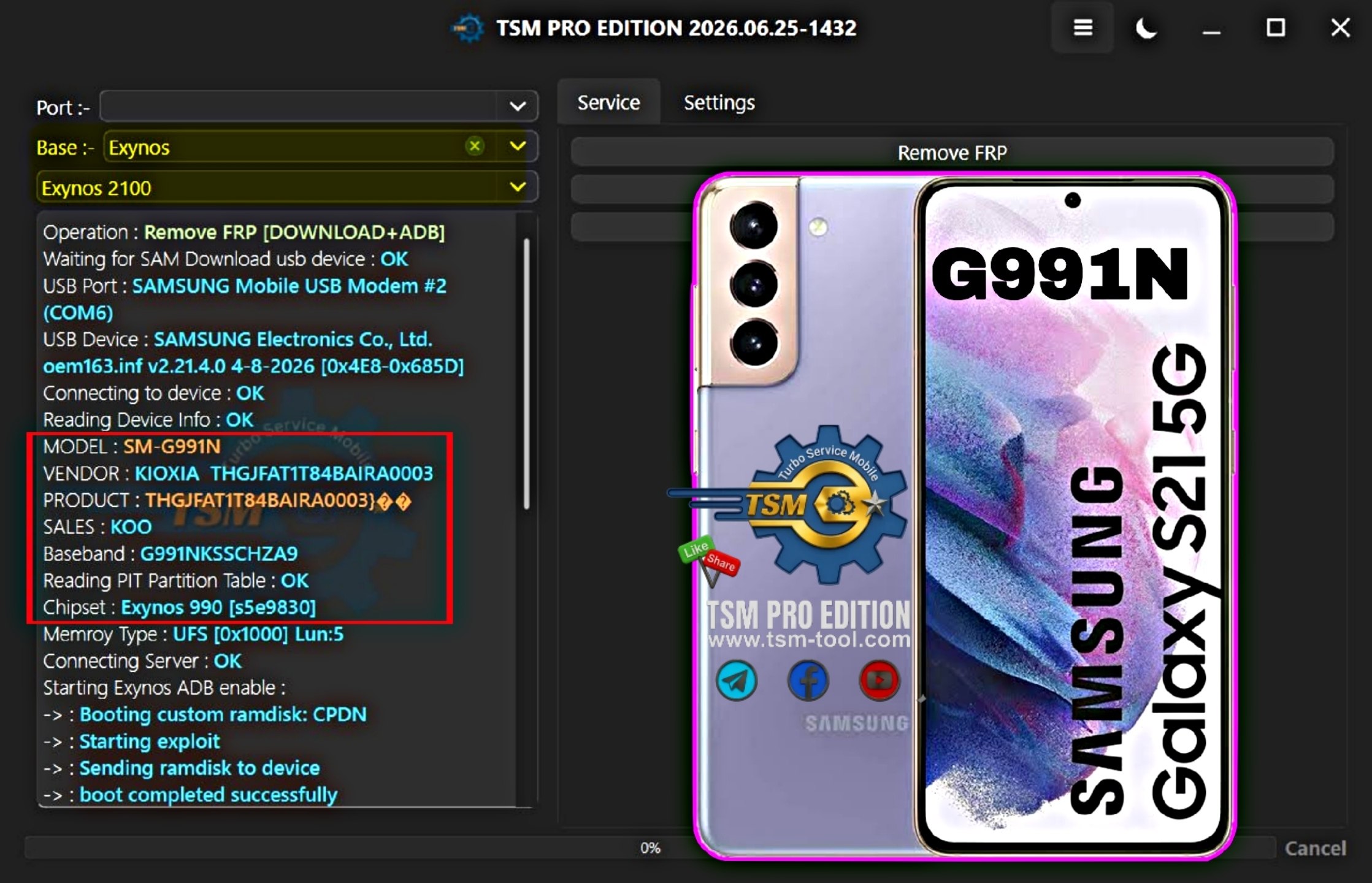The image size is (1372, 883).
Task: Select 'VENDOR : KIOXIA' log line
Action: [x=238, y=473]
